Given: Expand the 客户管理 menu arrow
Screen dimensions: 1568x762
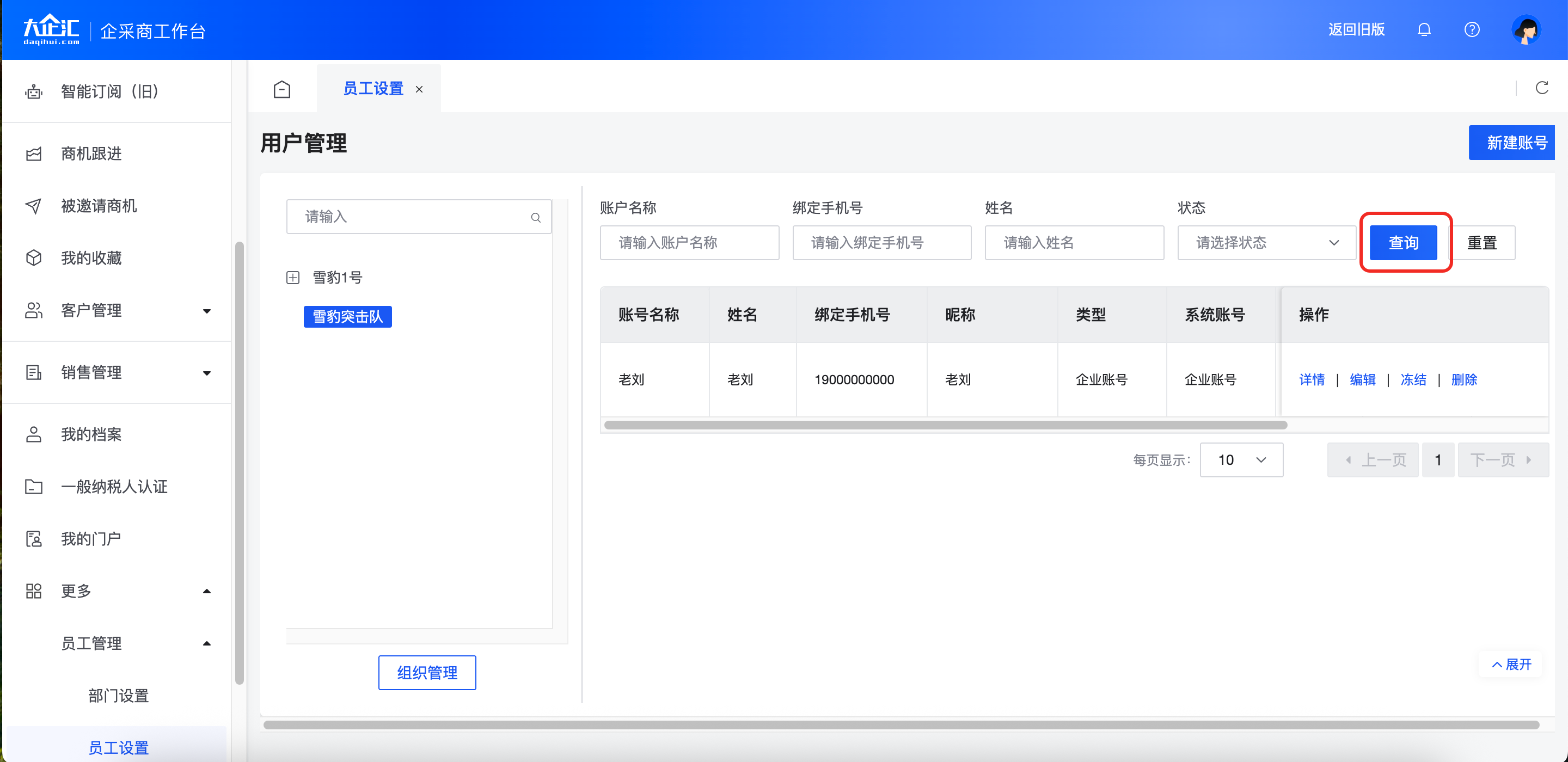Looking at the screenshot, I should pos(207,311).
